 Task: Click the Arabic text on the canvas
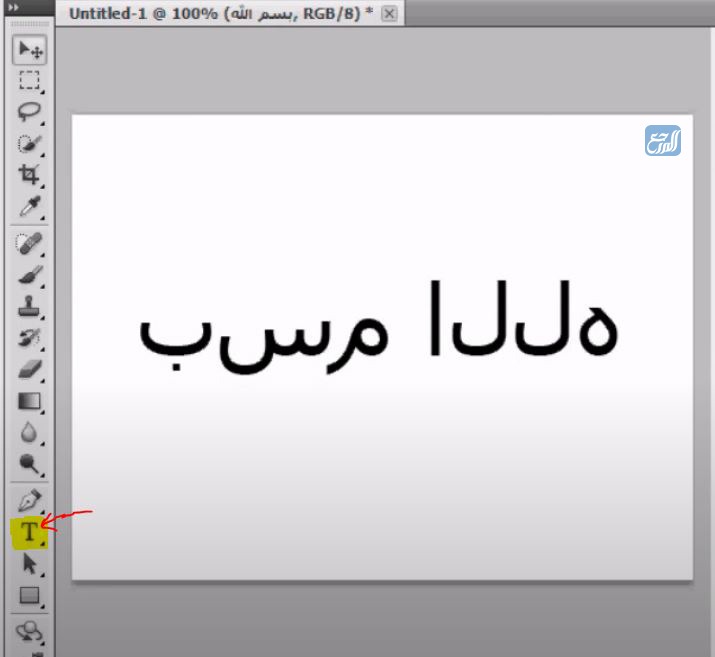click(x=378, y=326)
